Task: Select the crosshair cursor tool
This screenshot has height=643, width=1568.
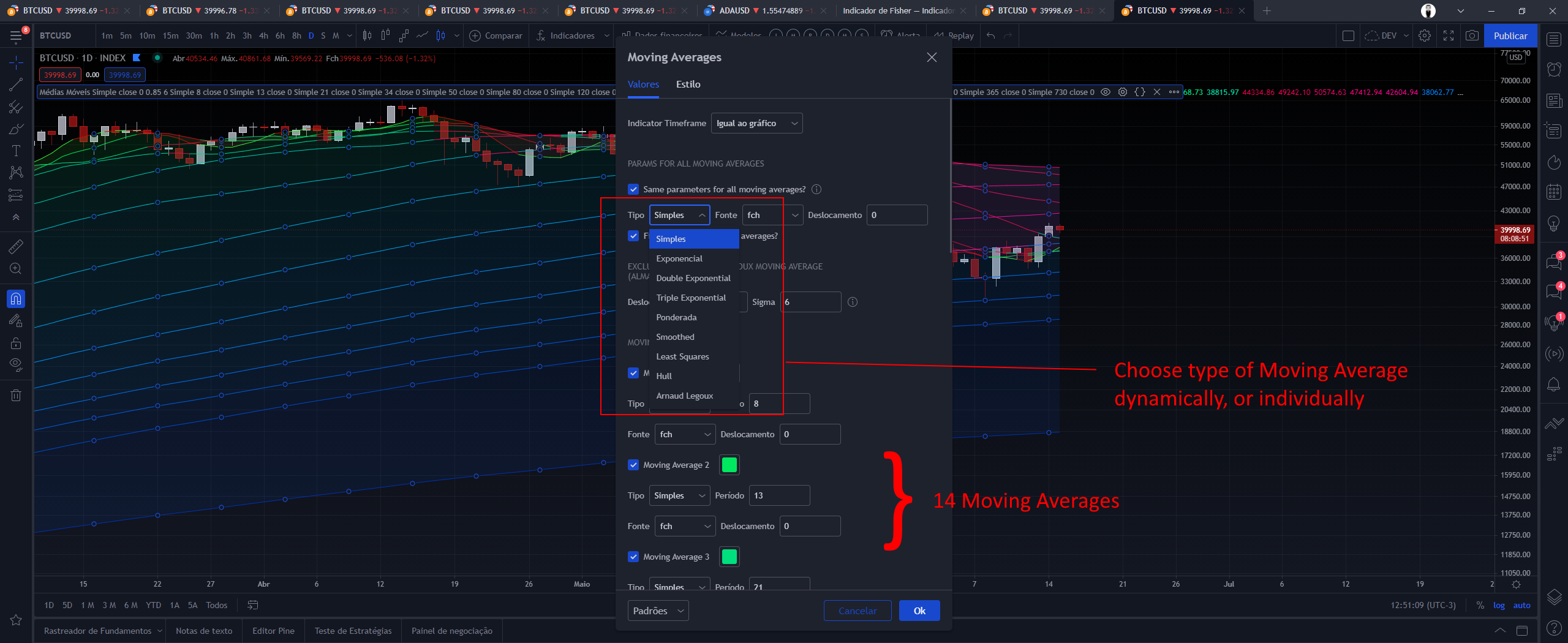Action: [17, 62]
